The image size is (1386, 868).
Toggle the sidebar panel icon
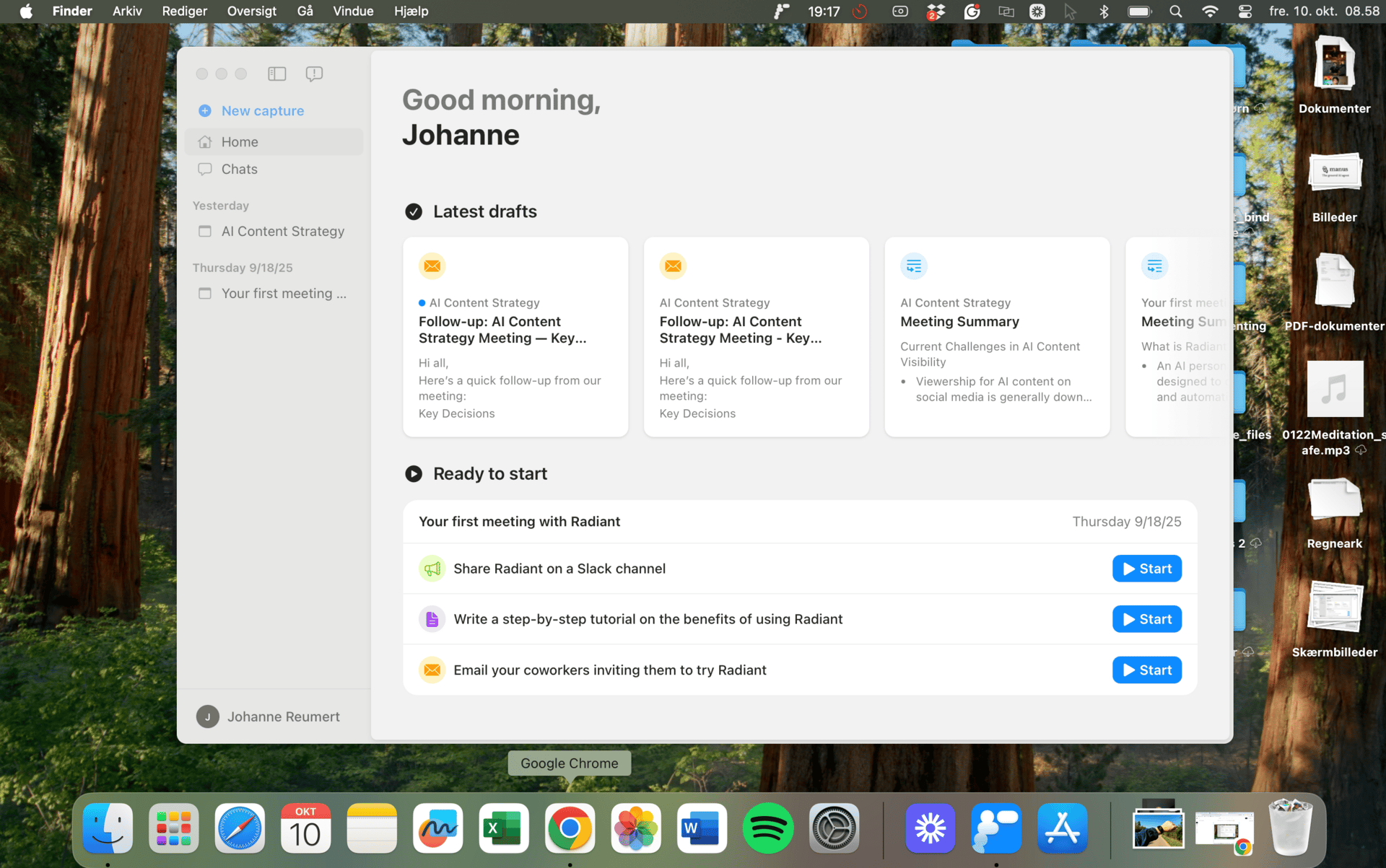pos(276,74)
